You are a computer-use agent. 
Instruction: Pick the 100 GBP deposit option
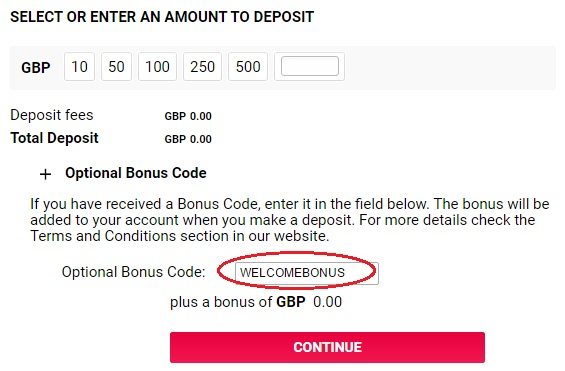[x=157, y=67]
